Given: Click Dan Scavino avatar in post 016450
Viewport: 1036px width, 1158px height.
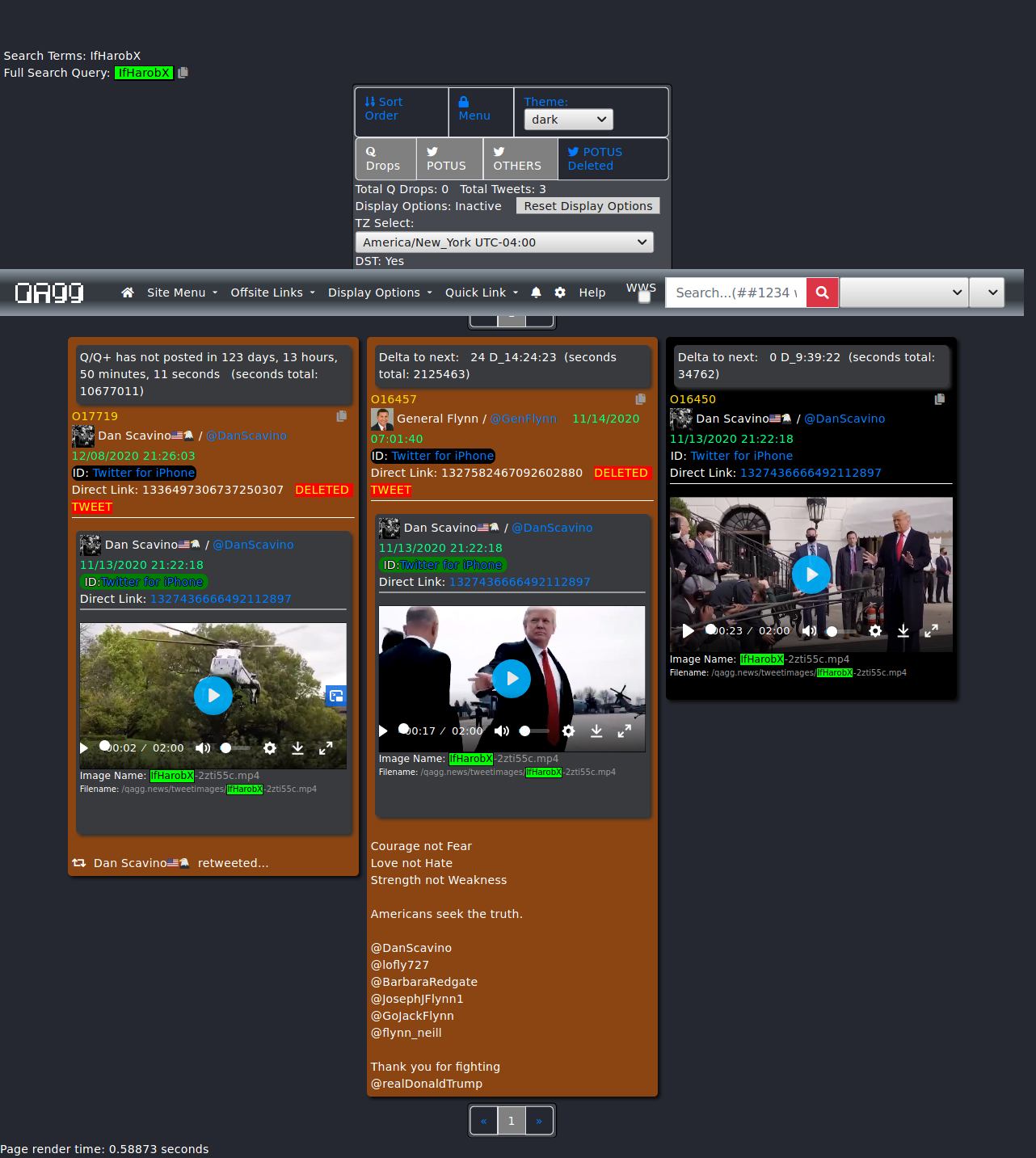Looking at the screenshot, I should [681, 419].
